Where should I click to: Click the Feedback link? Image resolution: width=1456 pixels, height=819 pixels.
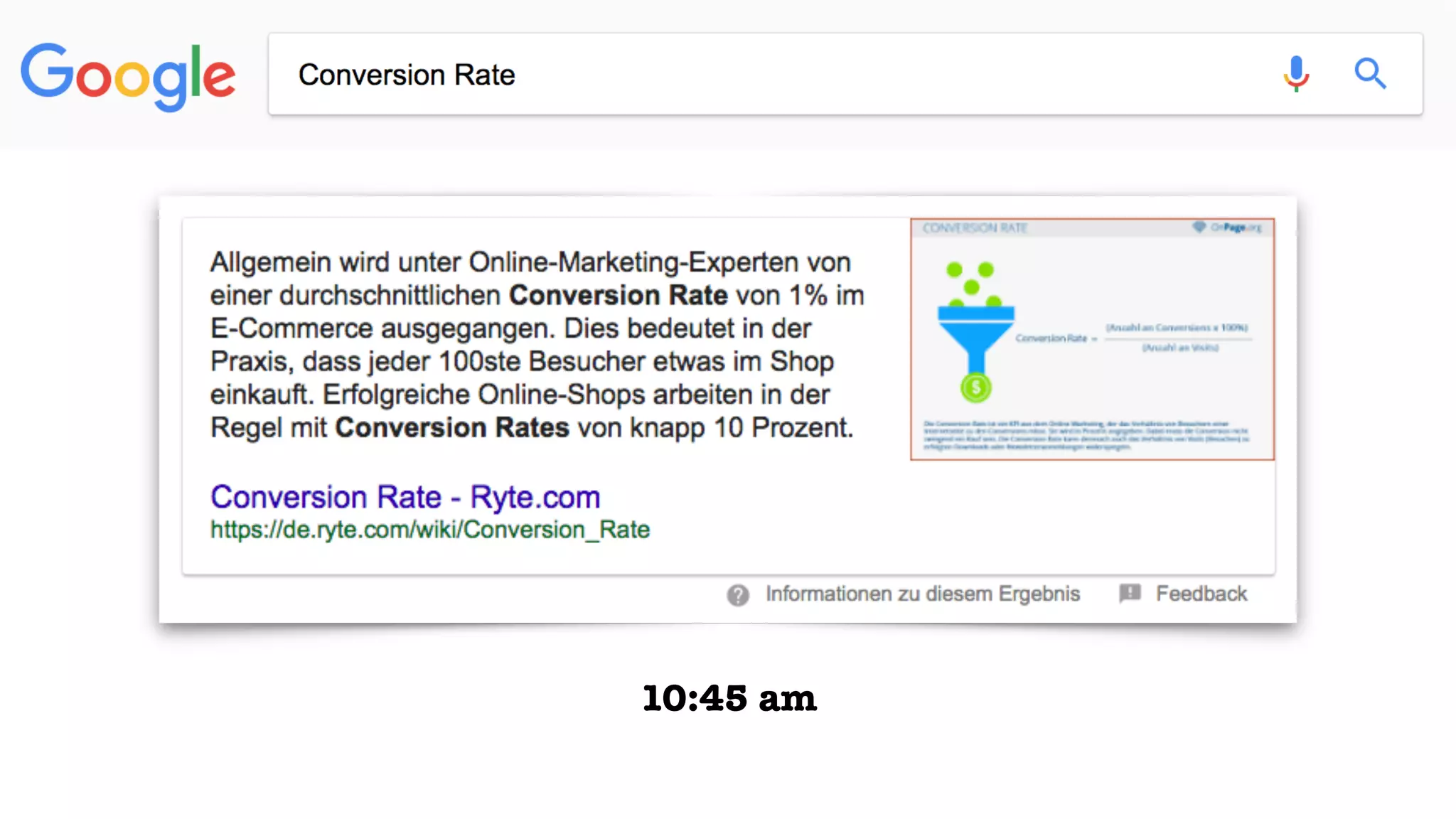click(x=1201, y=594)
